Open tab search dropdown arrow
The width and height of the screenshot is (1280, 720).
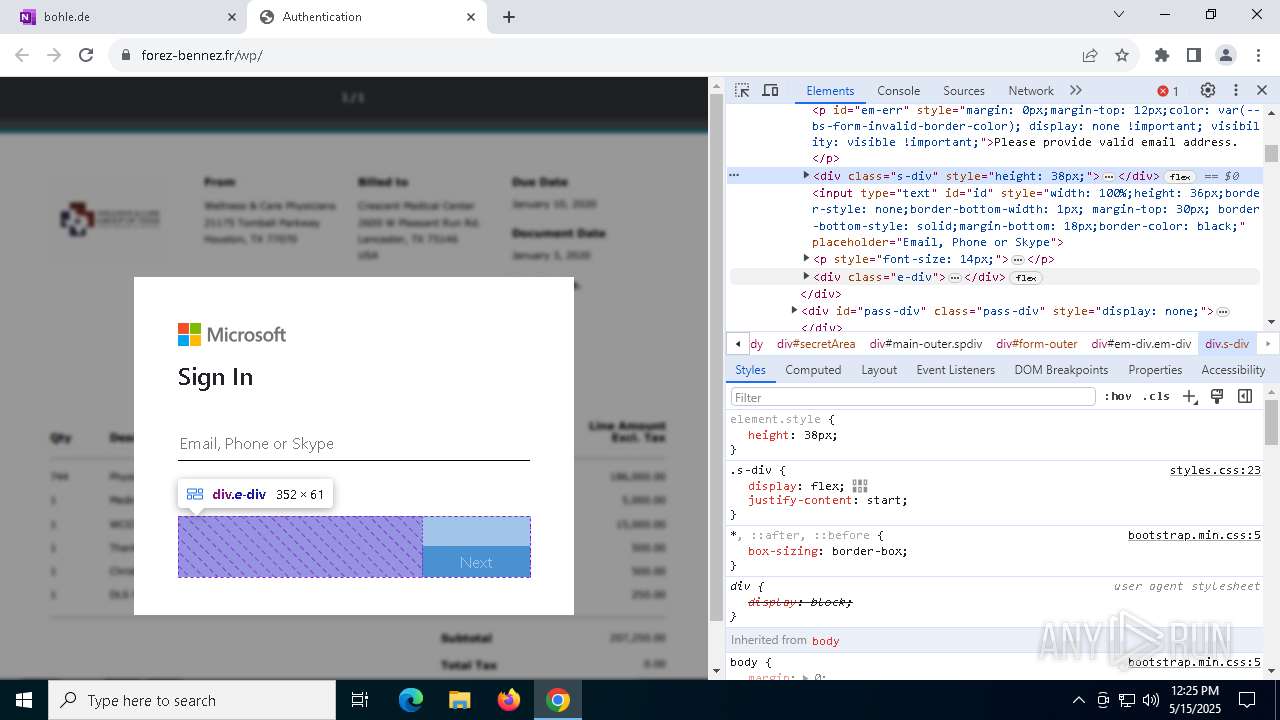pos(1119,15)
